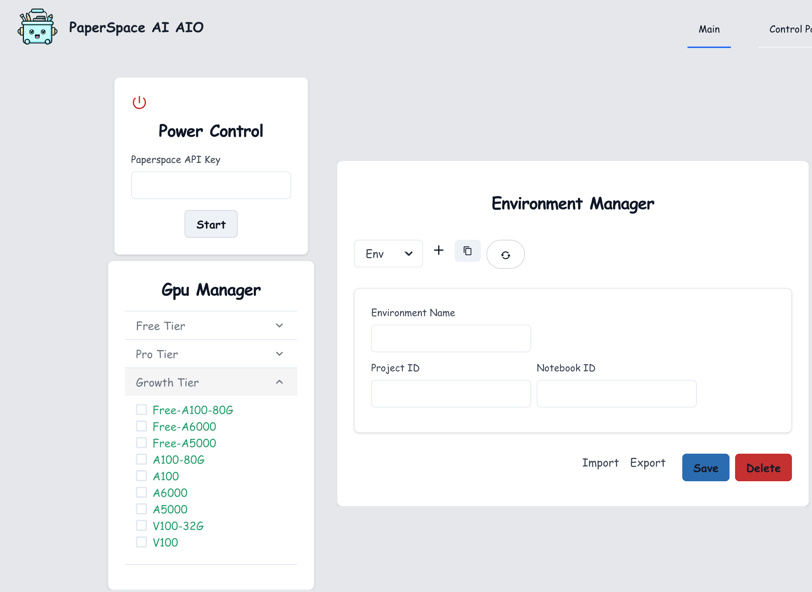Click the Export link
The height and width of the screenshot is (592, 812).
point(647,463)
